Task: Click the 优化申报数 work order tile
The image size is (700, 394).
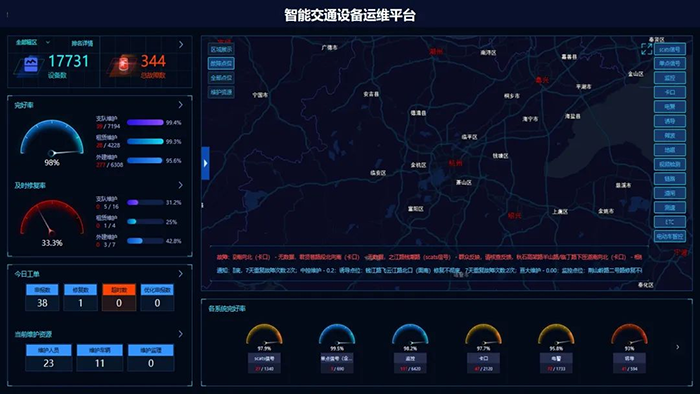Action: pos(157,297)
